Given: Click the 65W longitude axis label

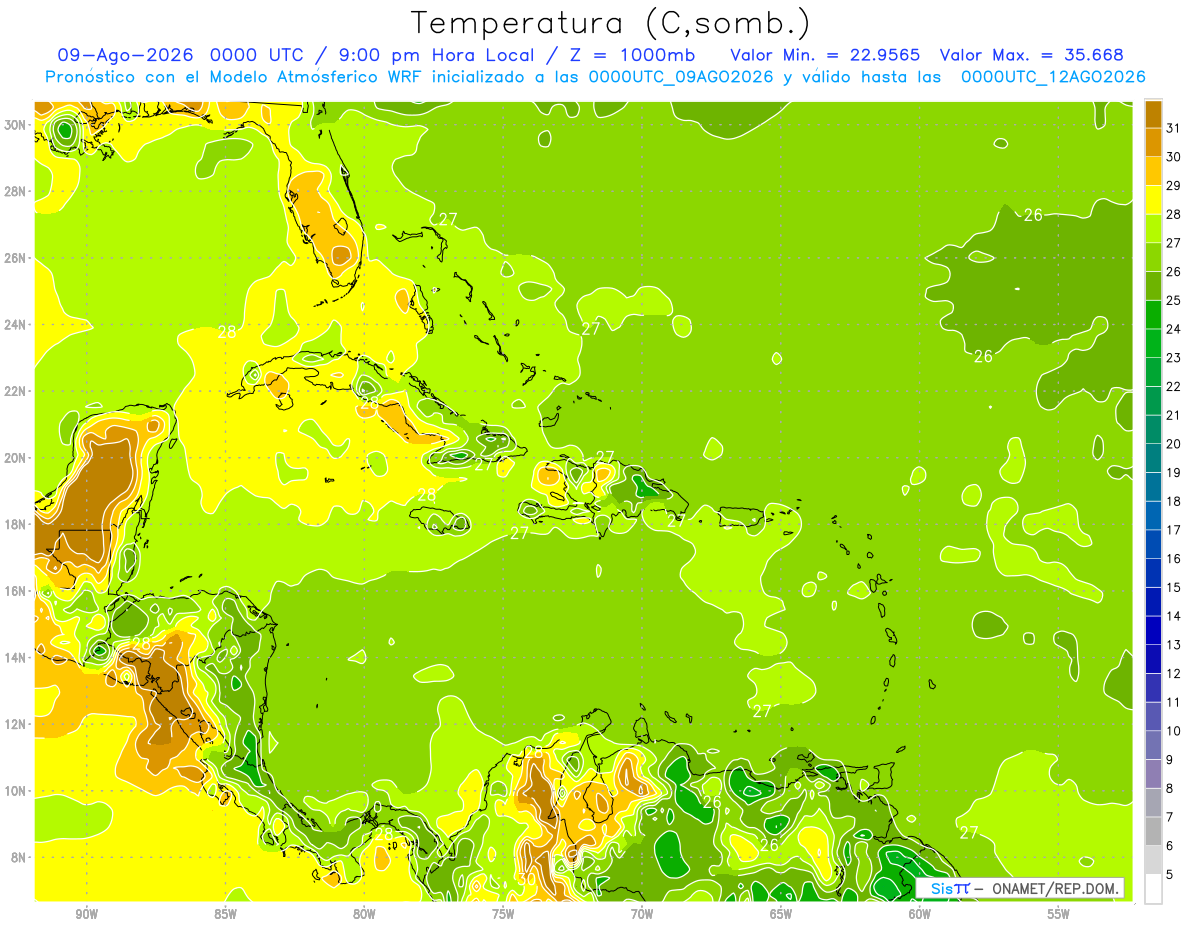Looking at the screenshot, I should (x=781, y=914).
